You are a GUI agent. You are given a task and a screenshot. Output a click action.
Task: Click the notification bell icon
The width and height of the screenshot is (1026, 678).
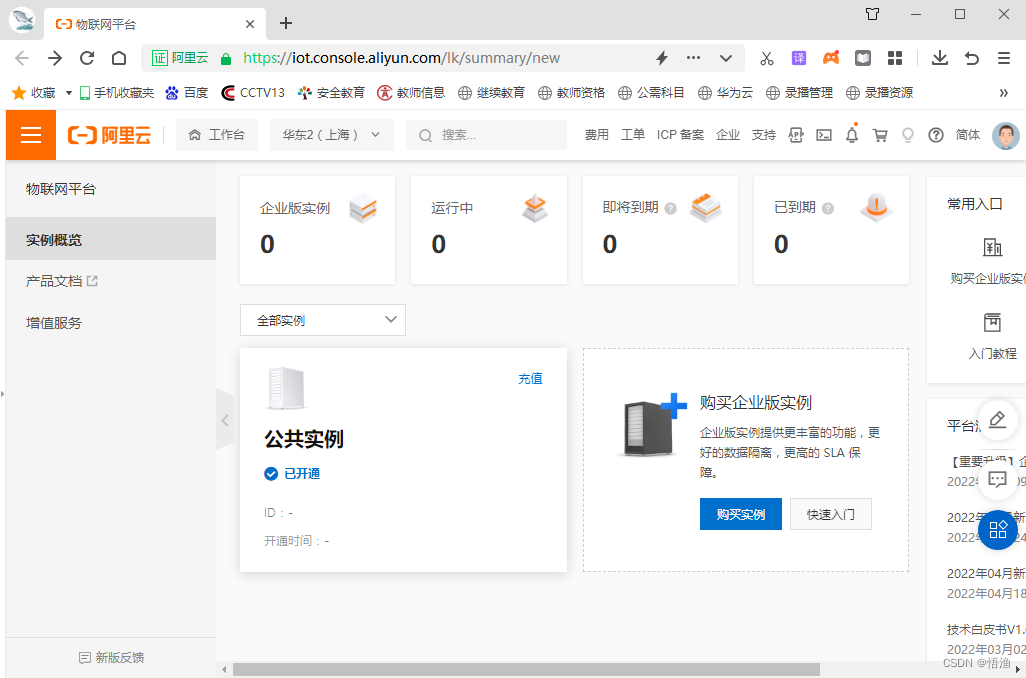(x=852, y=135)
